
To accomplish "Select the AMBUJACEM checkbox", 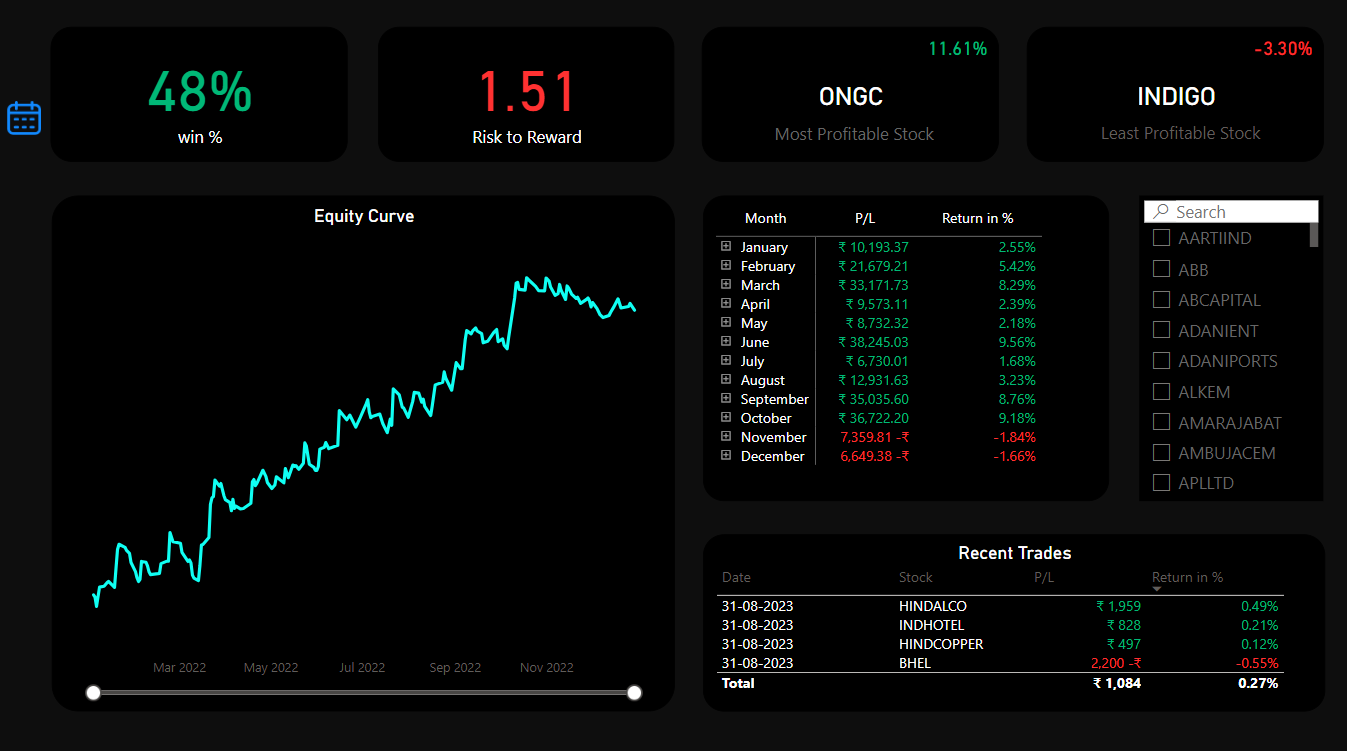I will pyautogui.click(x=1162, y=453).
